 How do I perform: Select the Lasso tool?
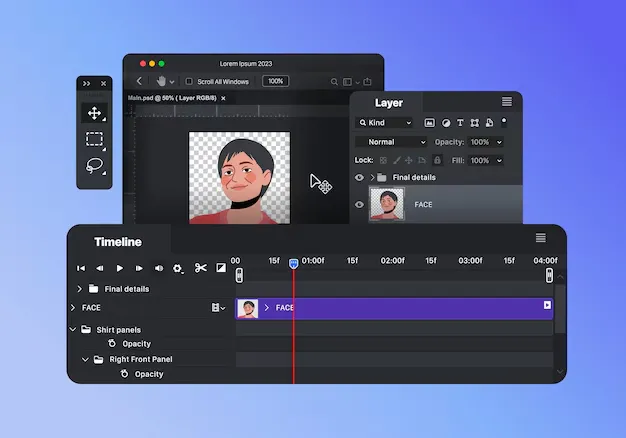click(94, 166)
